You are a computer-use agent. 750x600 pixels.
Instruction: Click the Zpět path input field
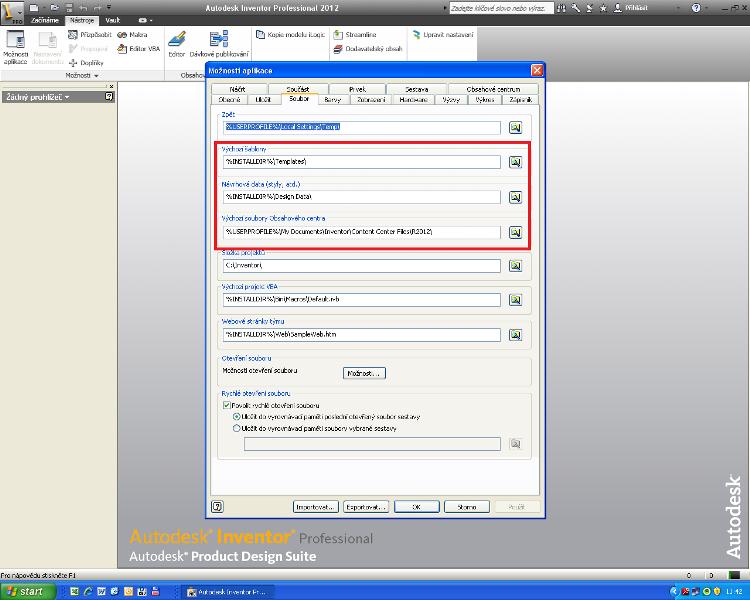(x=362, y=127)
